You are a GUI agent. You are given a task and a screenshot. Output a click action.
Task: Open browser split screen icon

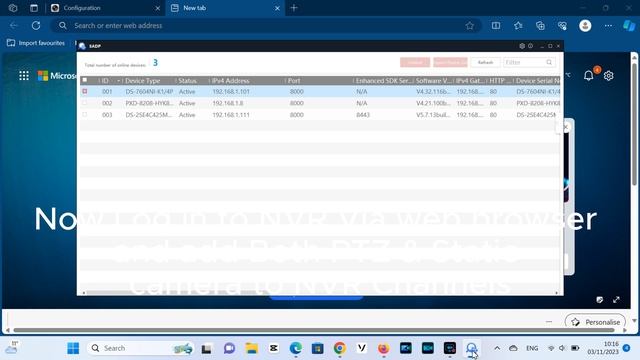pyautogui.click(x=496, y=26)
